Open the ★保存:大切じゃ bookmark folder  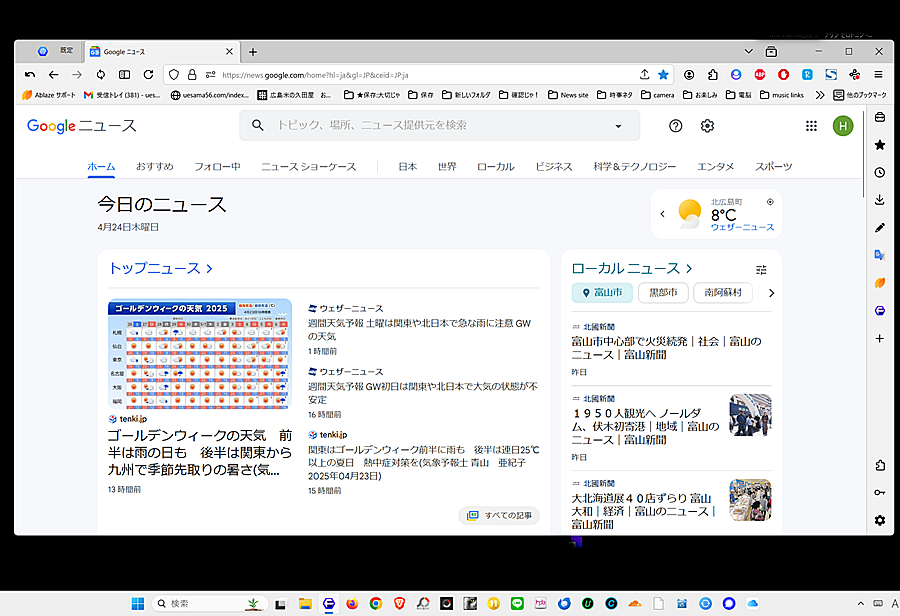point(372,95)
